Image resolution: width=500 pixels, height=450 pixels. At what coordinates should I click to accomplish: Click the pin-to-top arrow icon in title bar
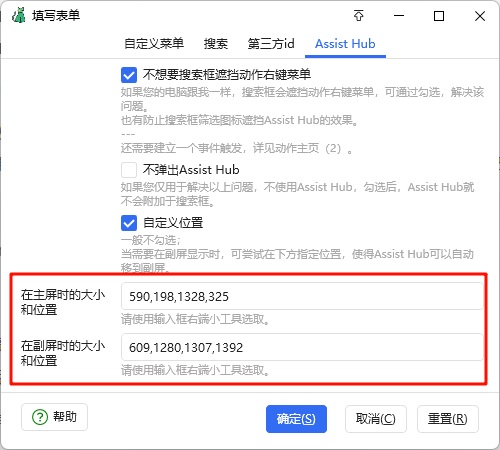coord(359,16)
